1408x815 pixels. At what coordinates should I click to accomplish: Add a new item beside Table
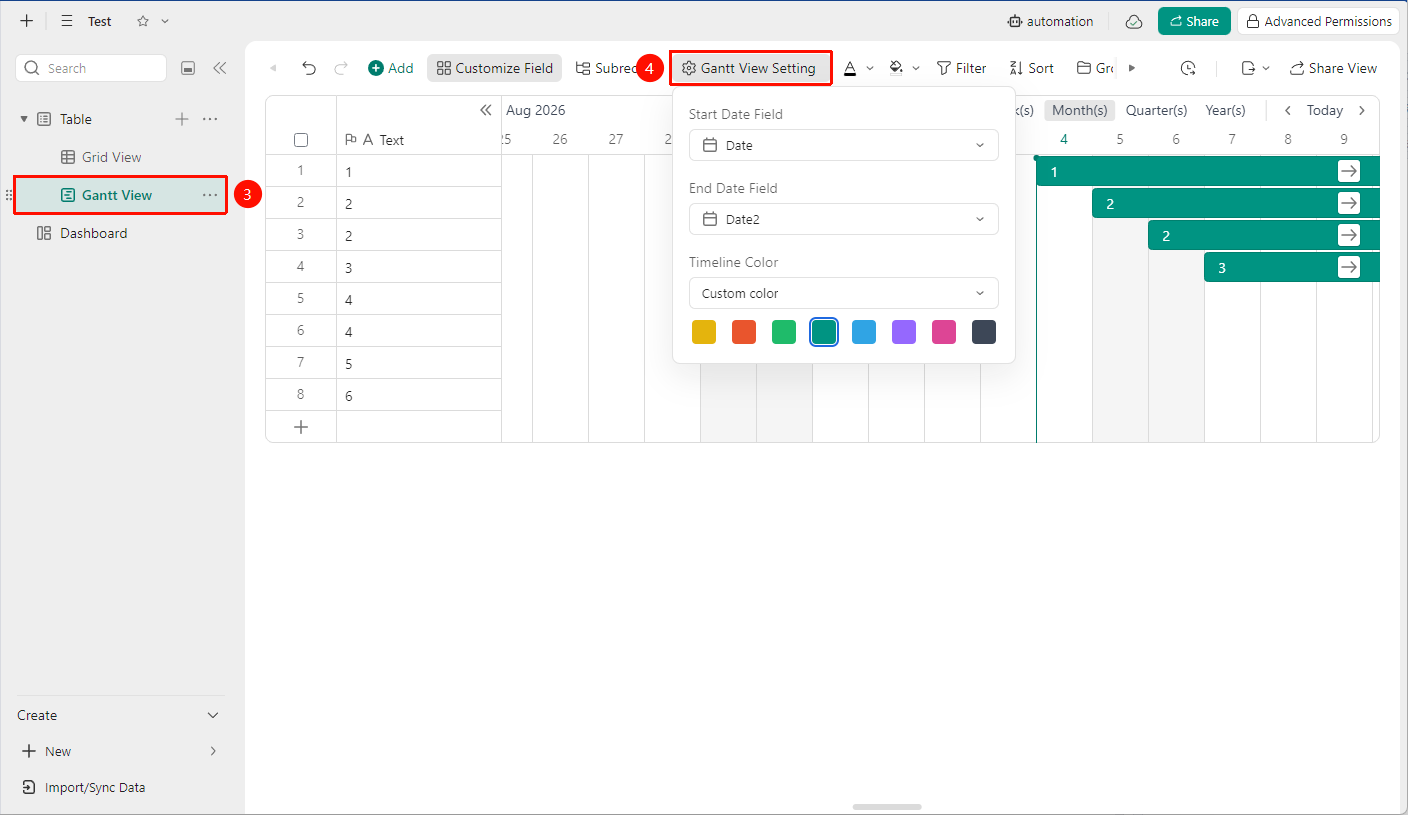182,119
